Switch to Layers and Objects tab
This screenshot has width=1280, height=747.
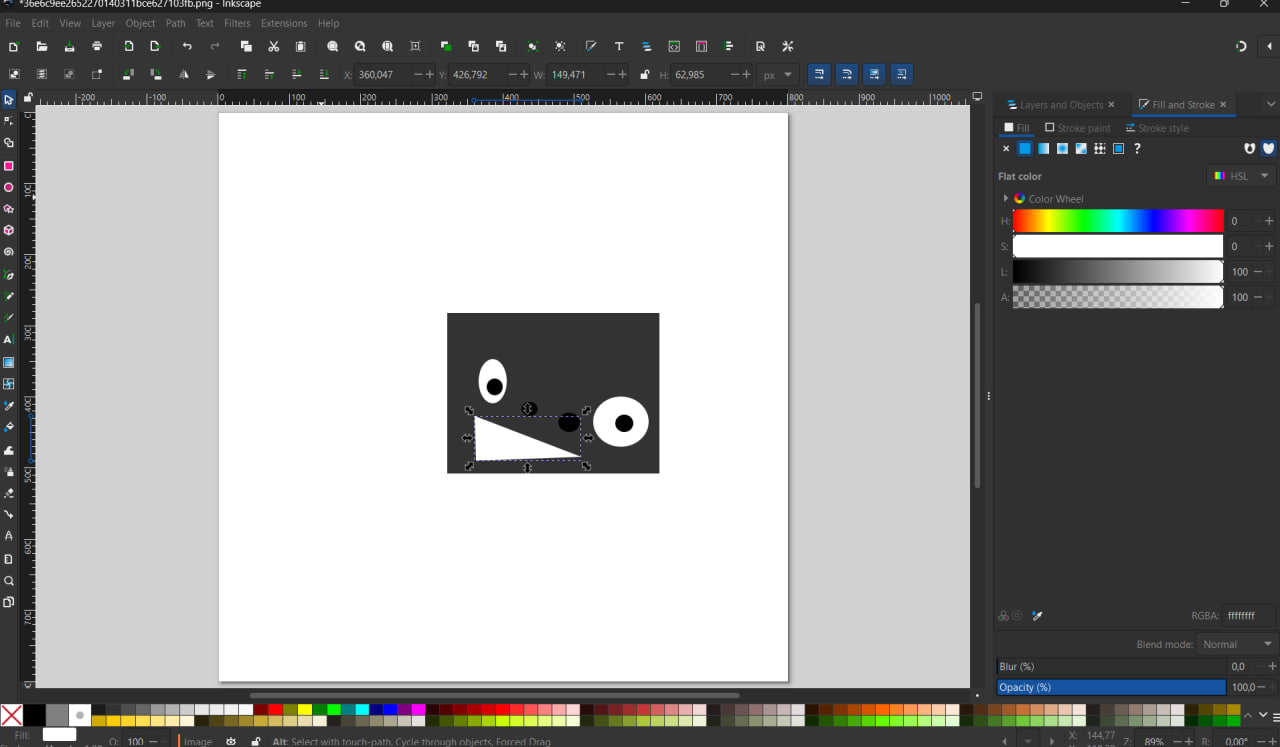1060,105
